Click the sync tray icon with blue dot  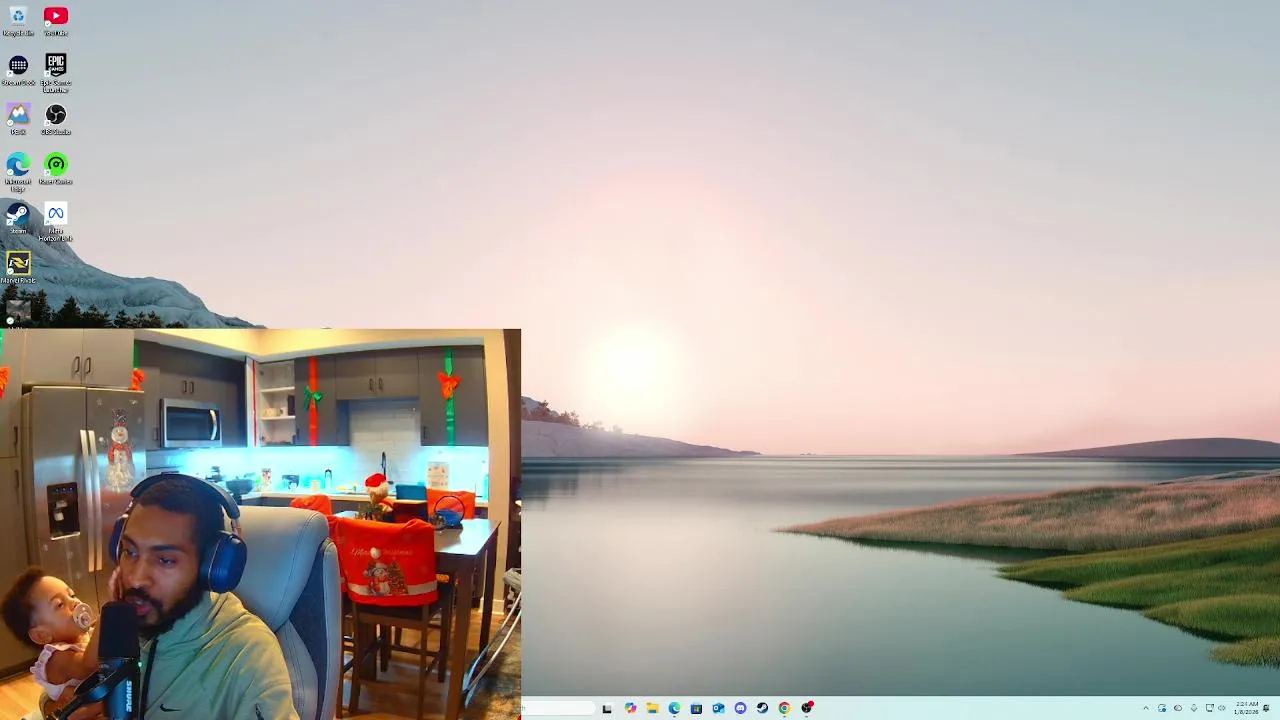pos(1162,708)
